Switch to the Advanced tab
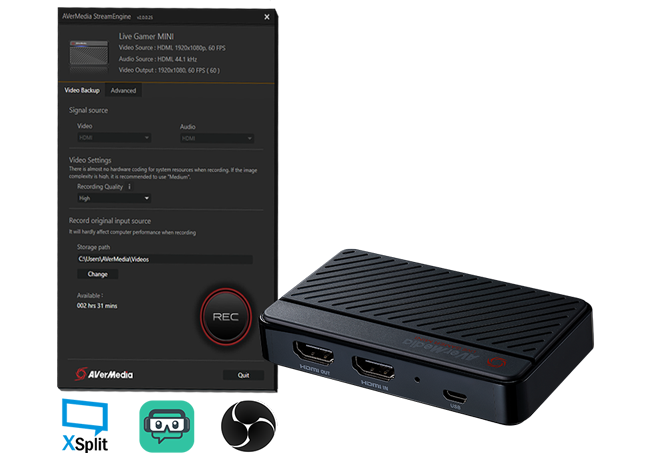This screenshot has height=453, width=650. (x=123, y=90)
